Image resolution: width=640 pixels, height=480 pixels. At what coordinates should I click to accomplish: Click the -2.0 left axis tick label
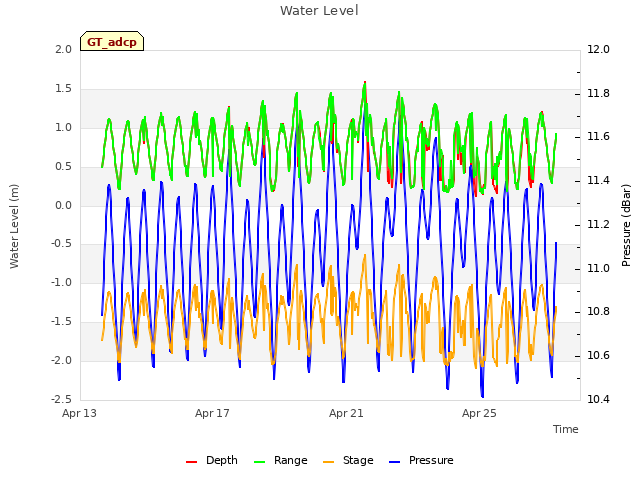pyautogui.click(x=61, y=360)
